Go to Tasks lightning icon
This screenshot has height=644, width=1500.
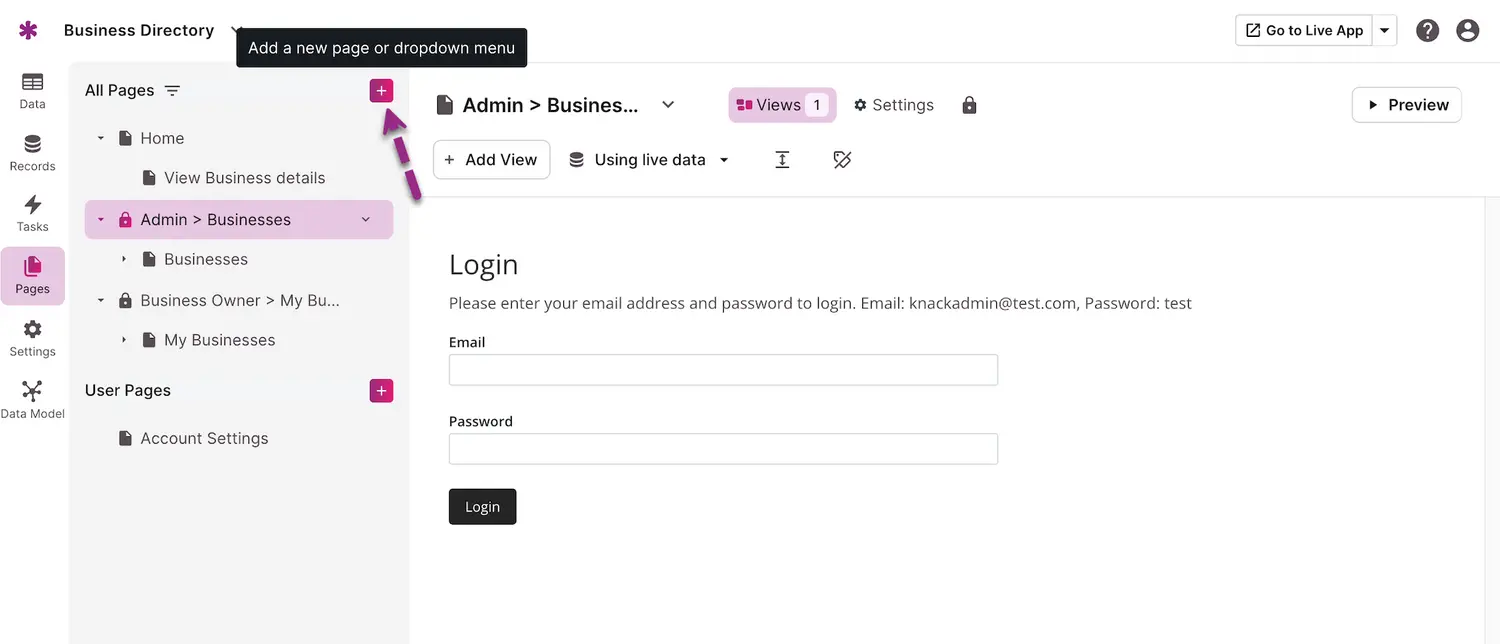click(x=32, y=213)
